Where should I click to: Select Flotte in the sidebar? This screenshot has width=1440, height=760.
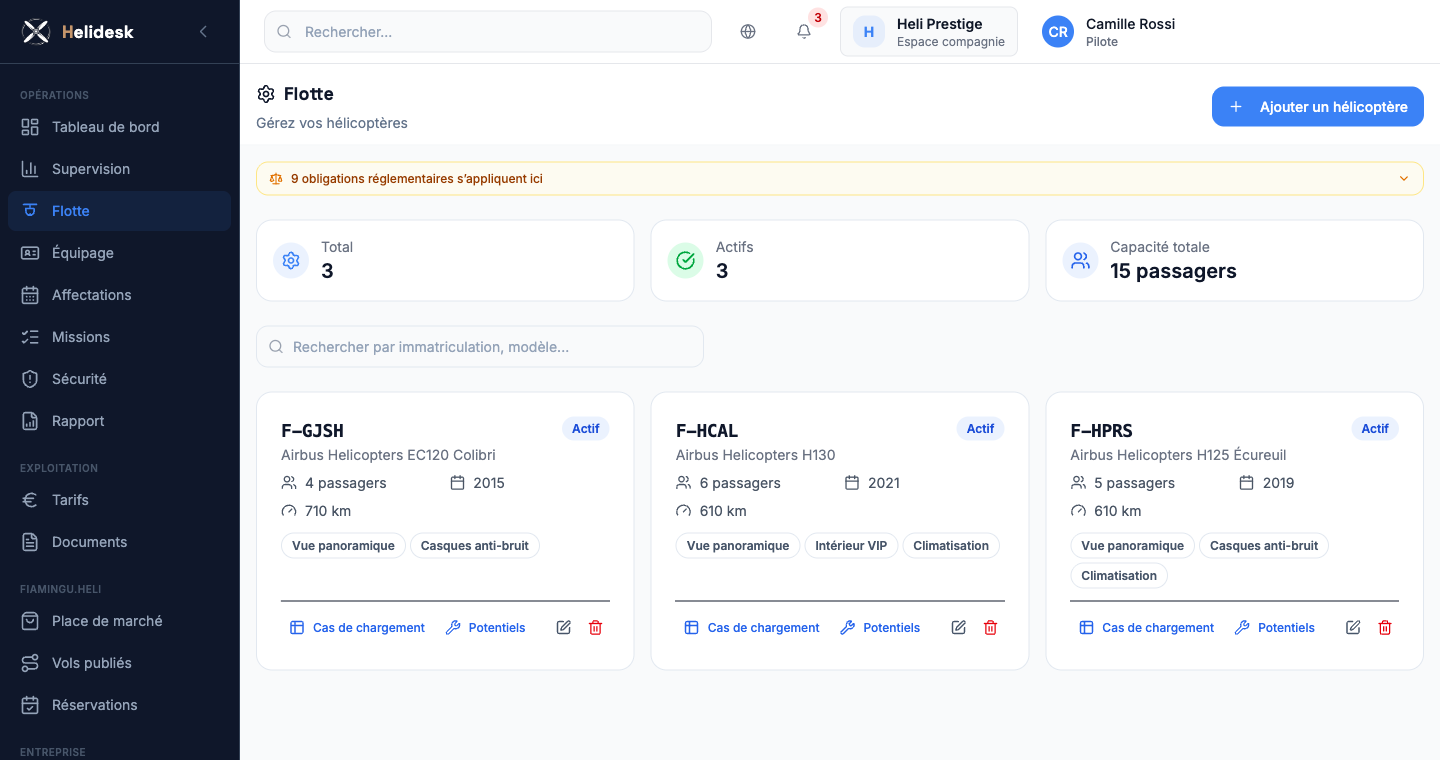119,211
